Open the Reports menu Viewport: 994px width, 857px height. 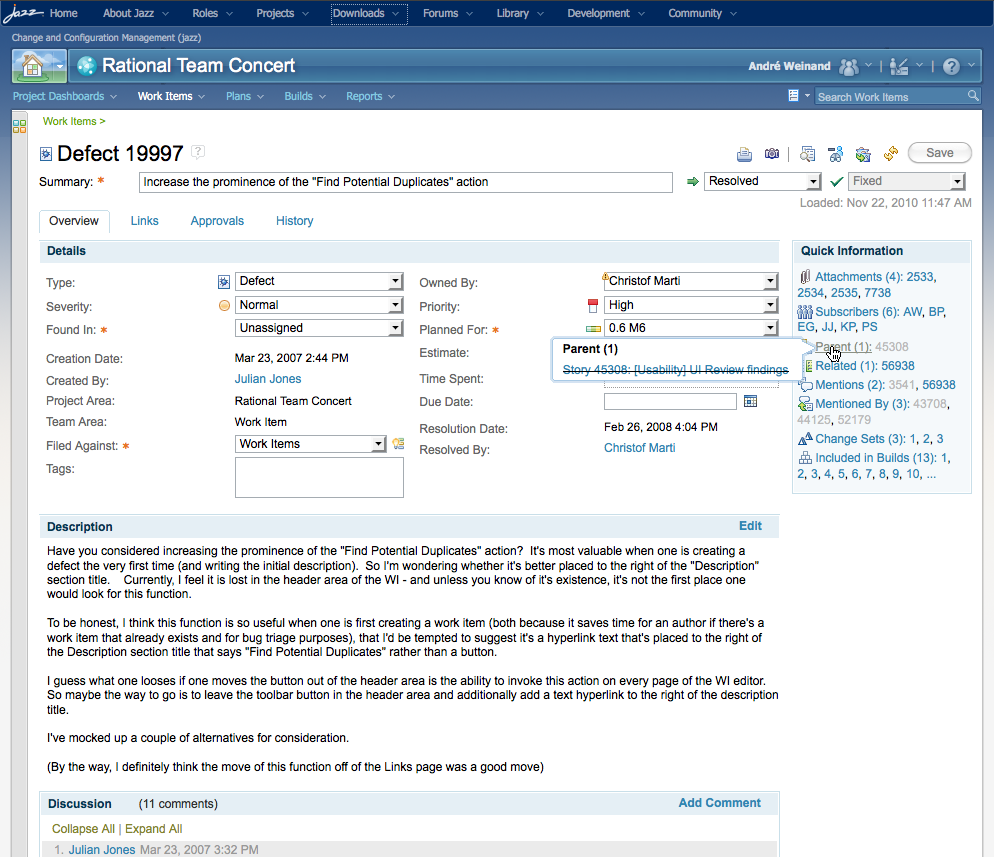pyautogui.click(x=370, y=96)
